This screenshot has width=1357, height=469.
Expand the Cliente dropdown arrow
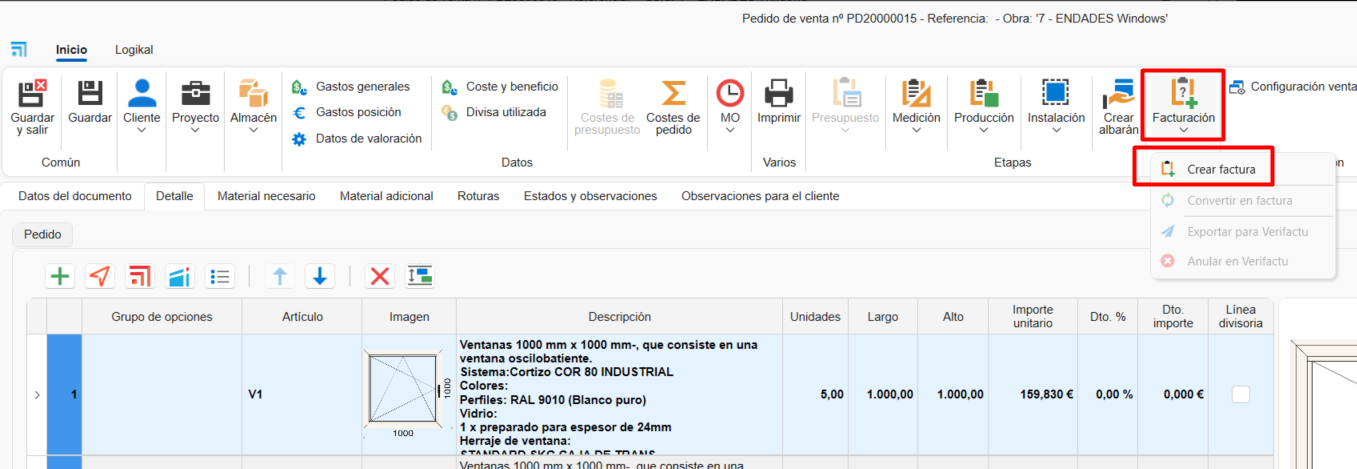pyautogui.click(x=141, y=131)
